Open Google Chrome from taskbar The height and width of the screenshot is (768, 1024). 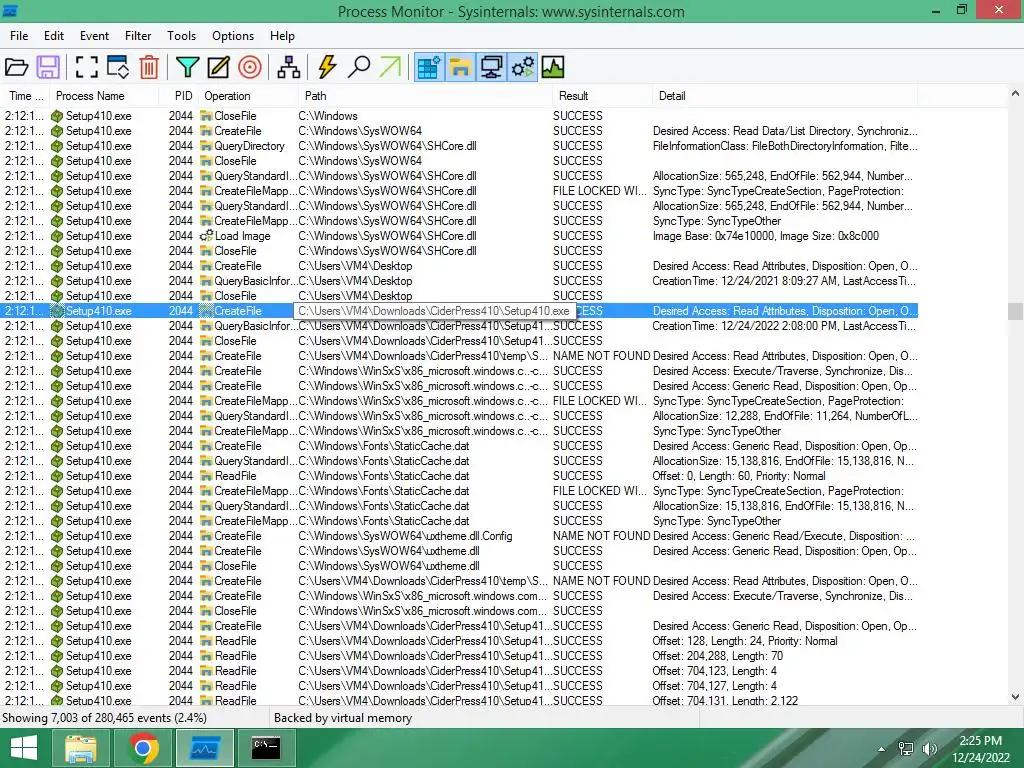(143, 748)
